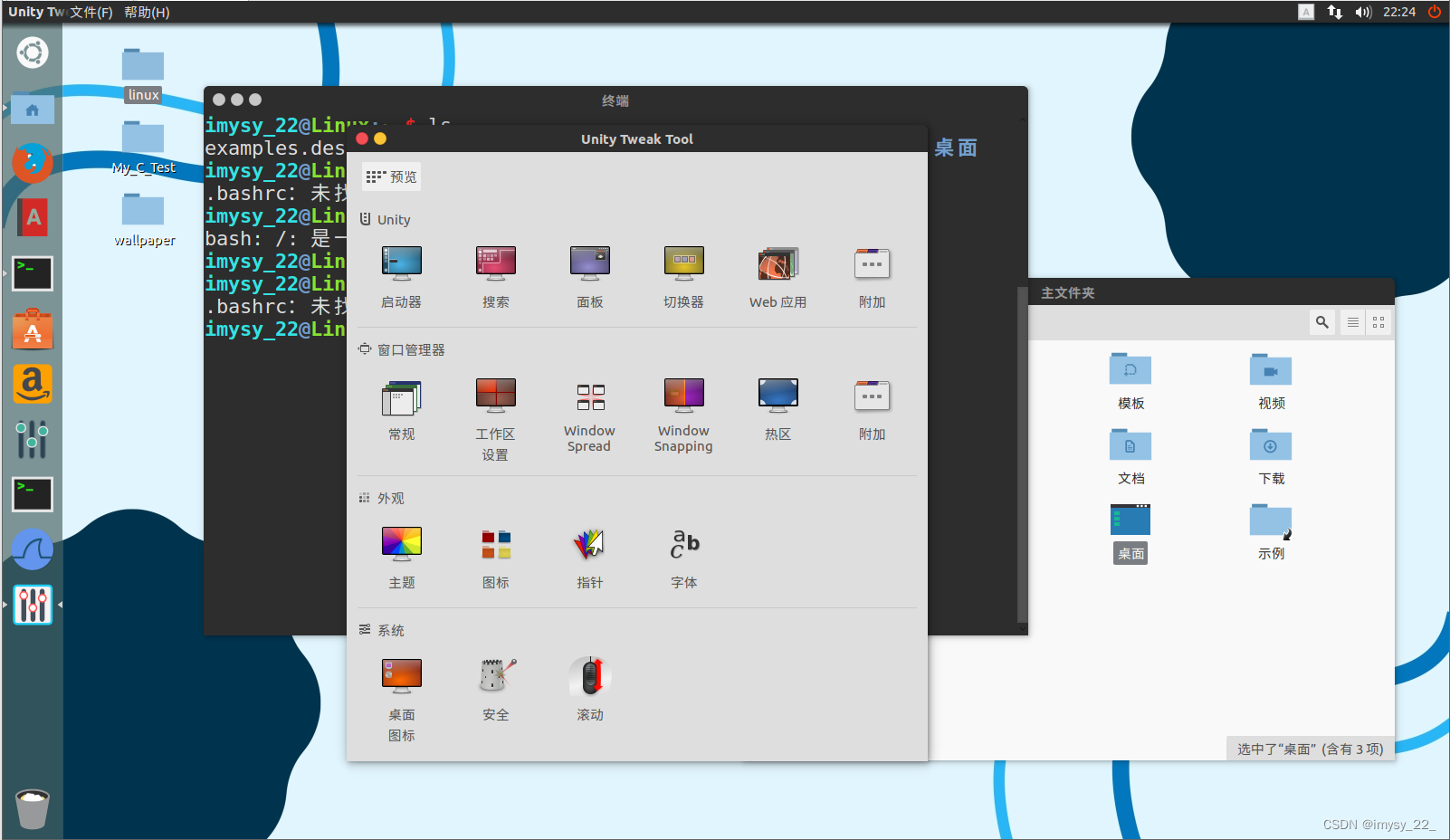Open the network indicator menu

click(x=1334, y=12)
